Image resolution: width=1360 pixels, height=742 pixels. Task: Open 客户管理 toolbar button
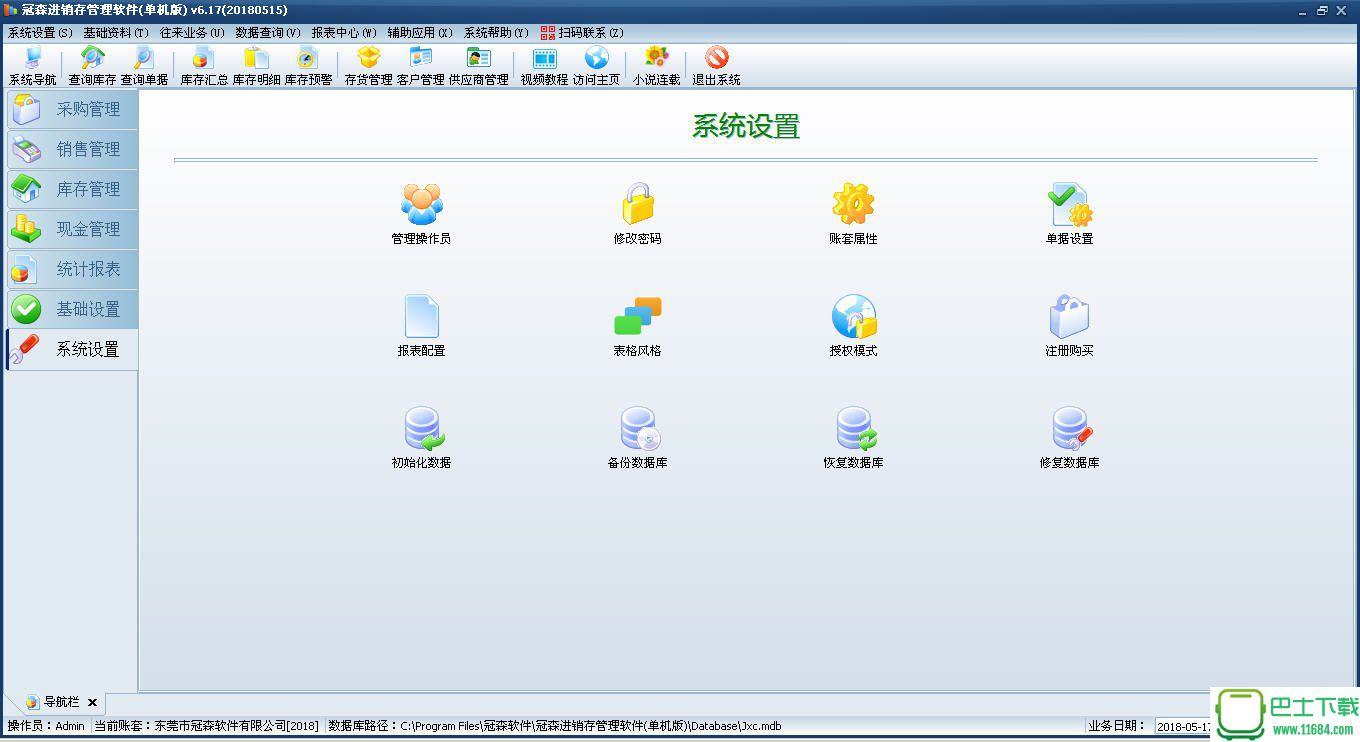coord(420,66)
